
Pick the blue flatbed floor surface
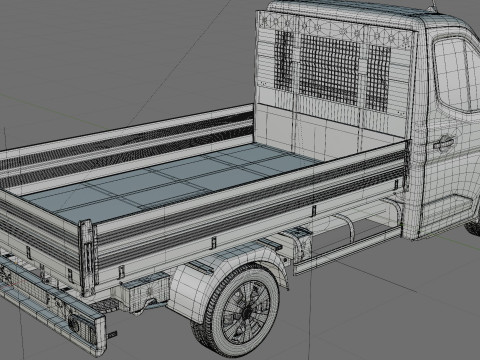(172, 183)
